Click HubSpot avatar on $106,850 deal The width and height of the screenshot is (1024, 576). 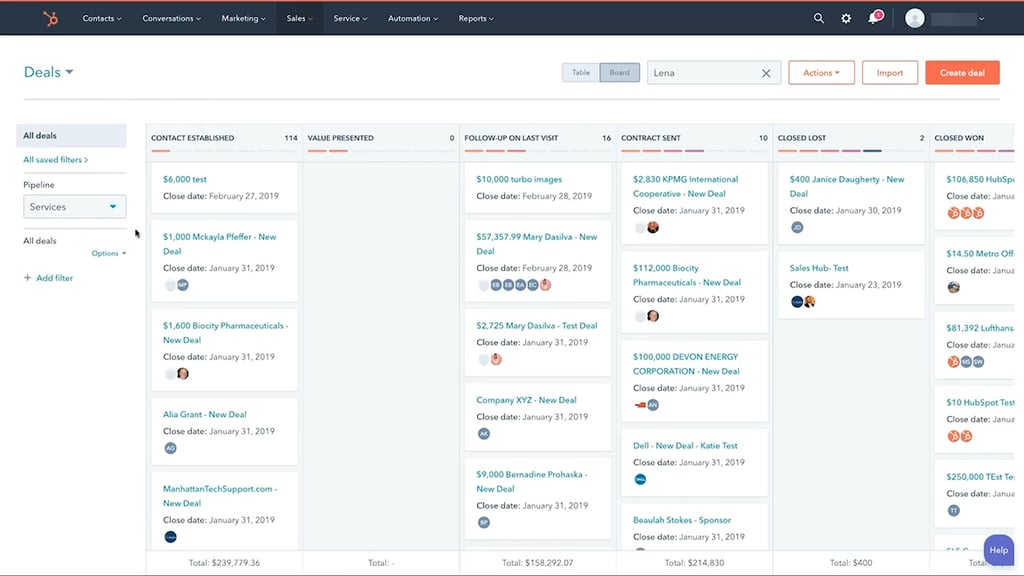click(x=953, y=213)
